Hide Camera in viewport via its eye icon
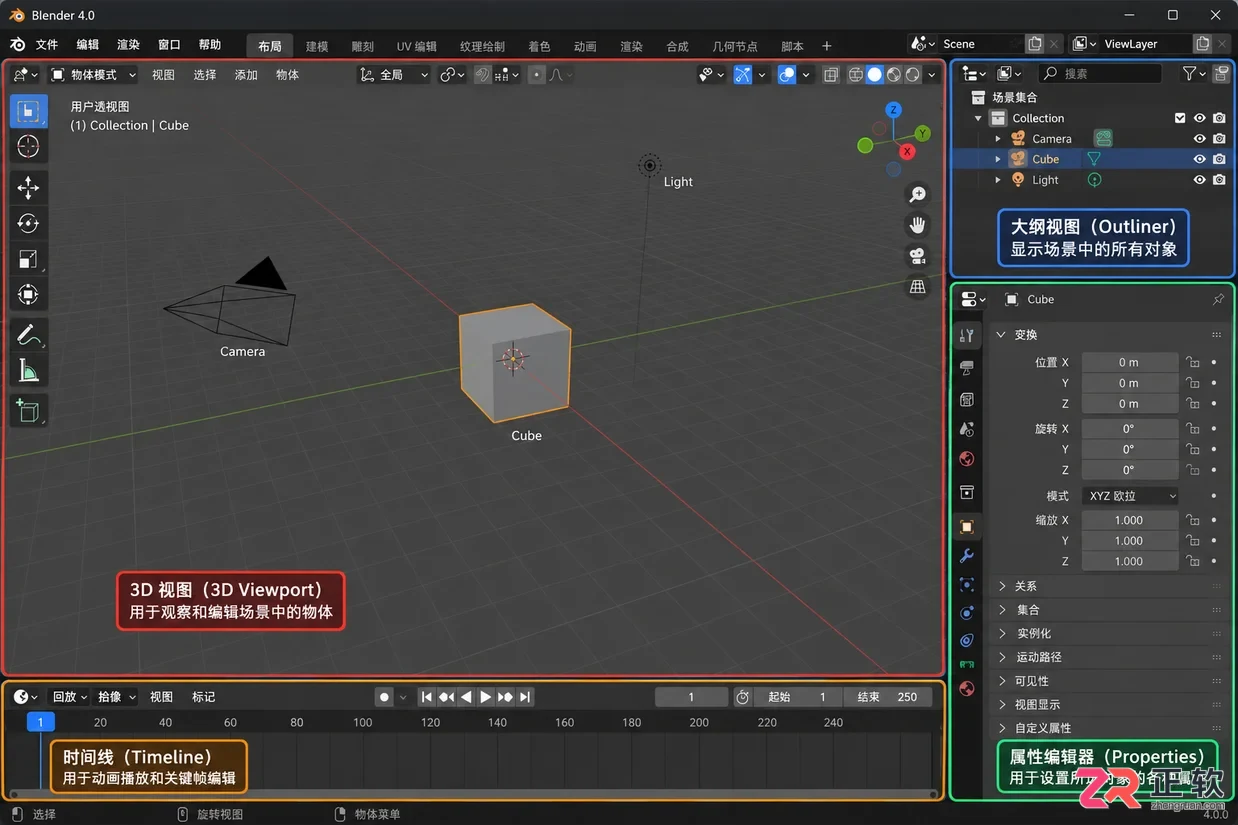The width and height of the screenshot is (1238, 825). coord(1199,139)
